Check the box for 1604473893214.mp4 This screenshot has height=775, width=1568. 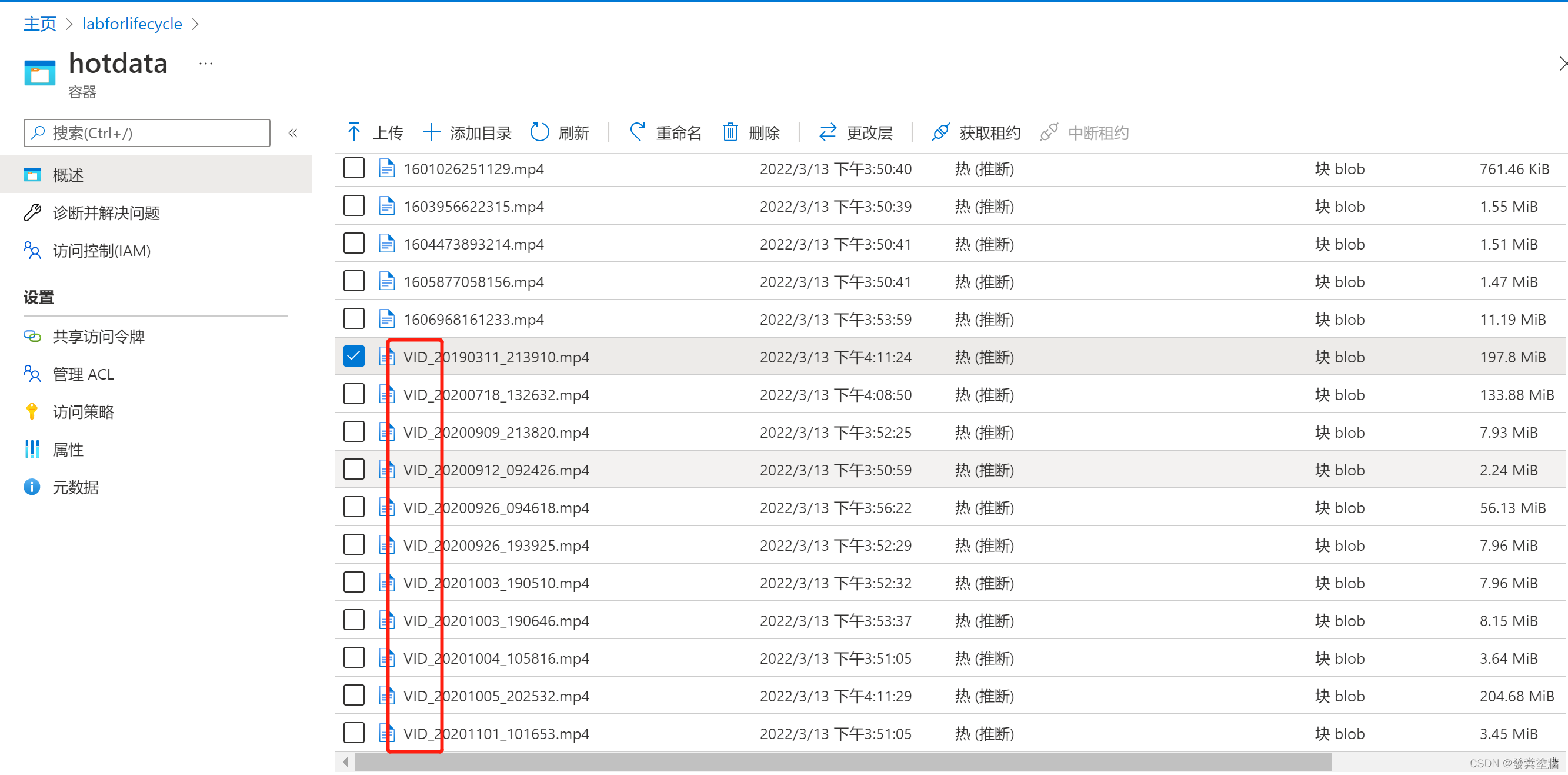point(353,244)
